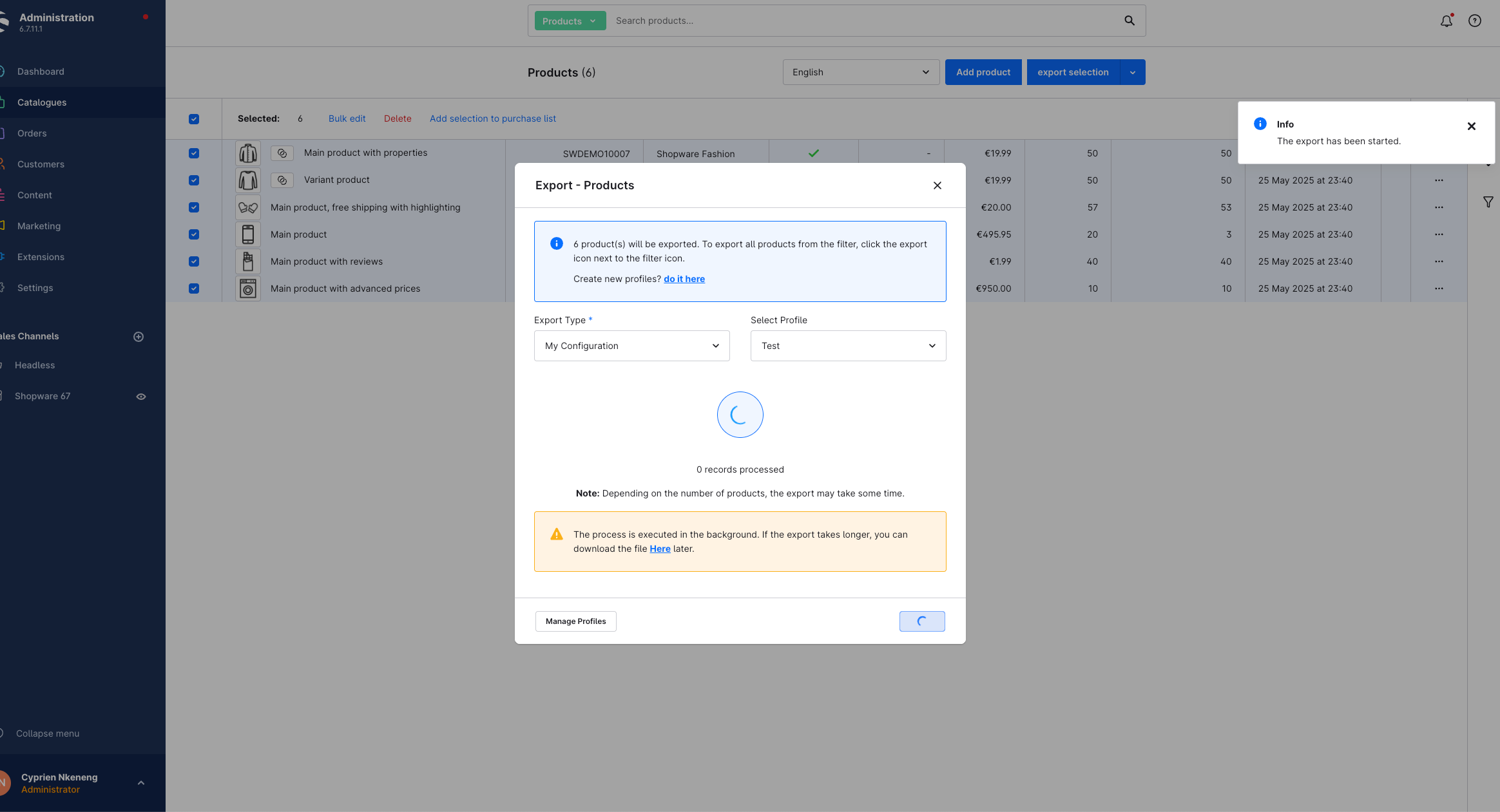The height and width of the screenshot is (812, 1500).
Task: Deselect Main product with advanced prices row
Action: pyautogui.click(x=194, y=288)
